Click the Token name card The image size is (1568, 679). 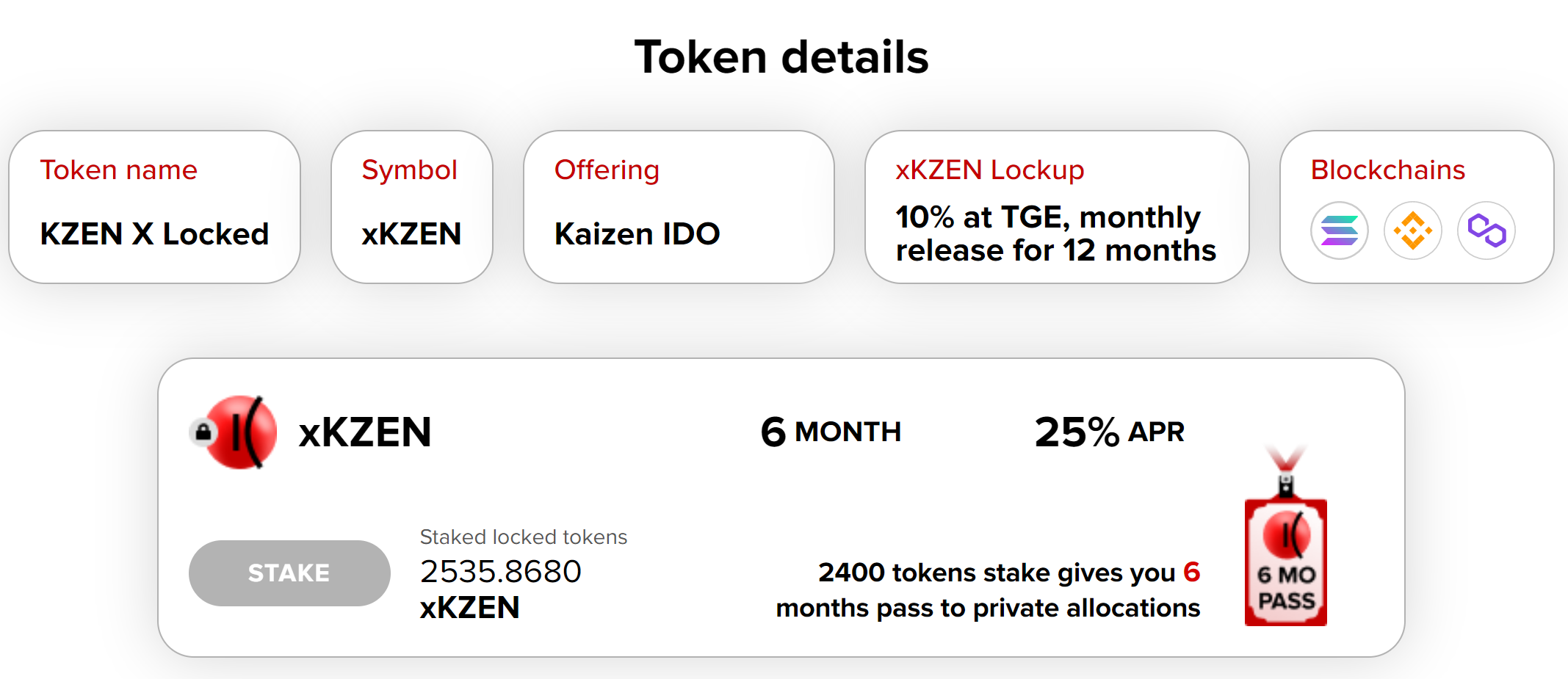154,207
